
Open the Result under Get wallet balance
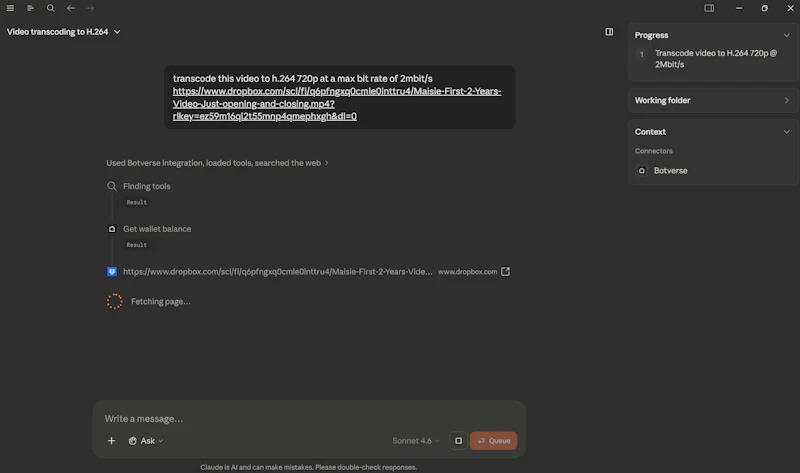coord(137,245)
